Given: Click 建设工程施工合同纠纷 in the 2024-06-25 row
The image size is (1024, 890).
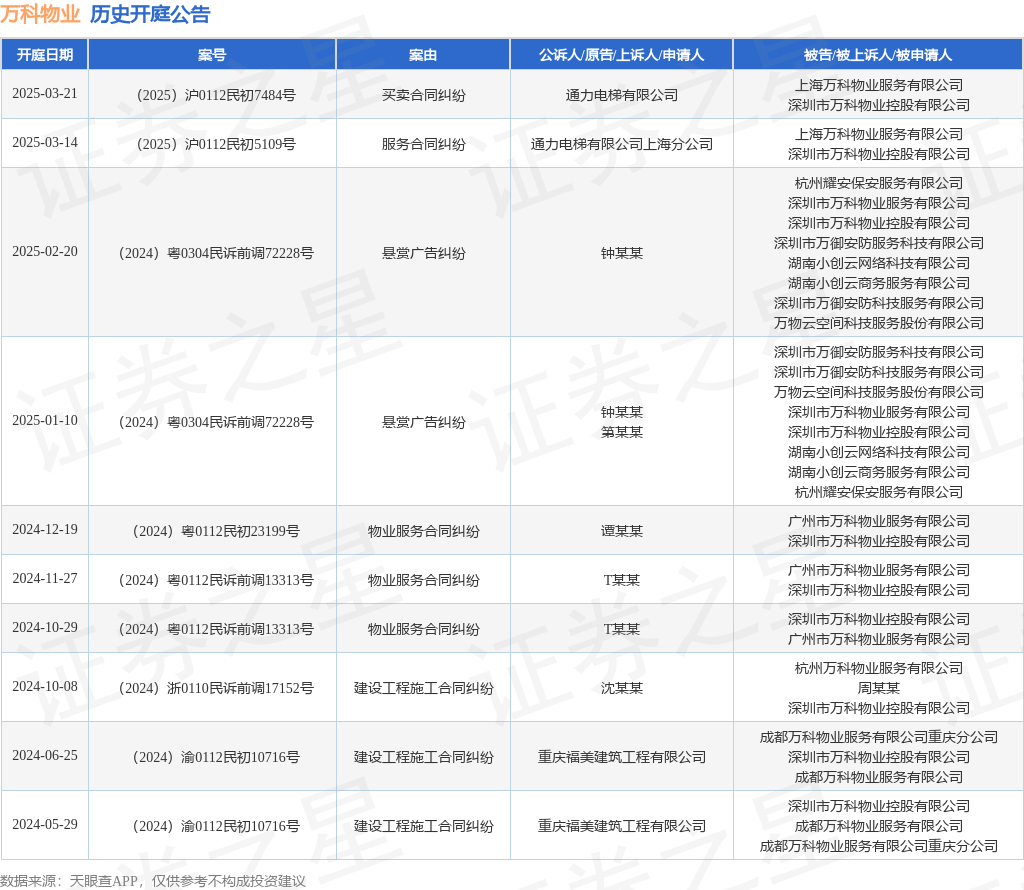Looking at the screenshot, I should (423, 757).
